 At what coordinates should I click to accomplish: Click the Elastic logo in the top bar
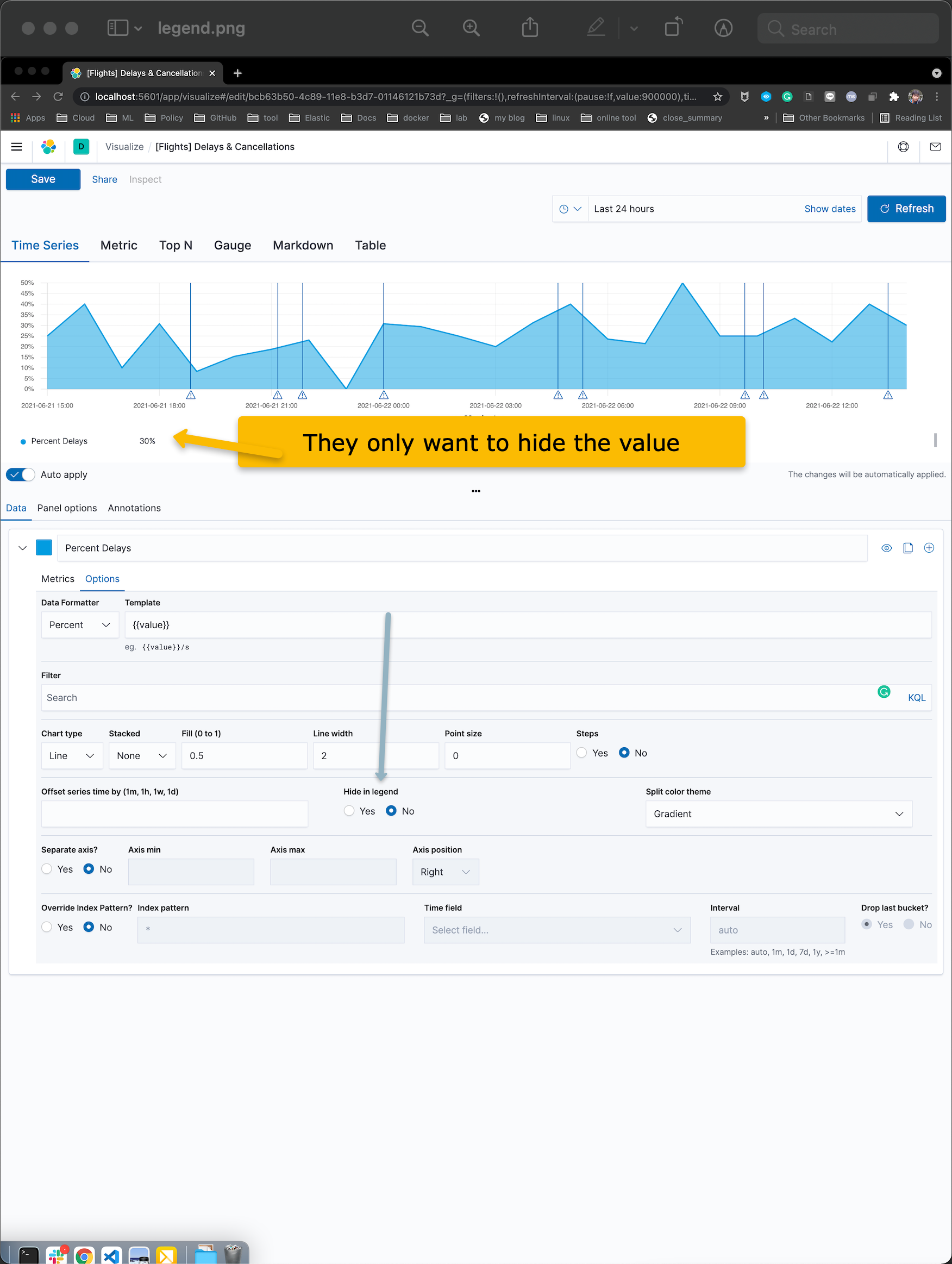click(48, 147)
